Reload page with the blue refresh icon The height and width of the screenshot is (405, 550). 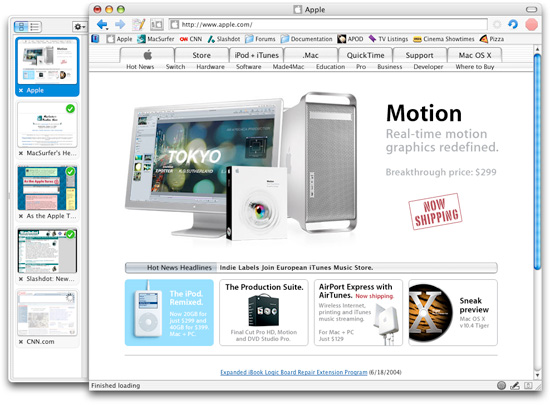click(513, 25)
